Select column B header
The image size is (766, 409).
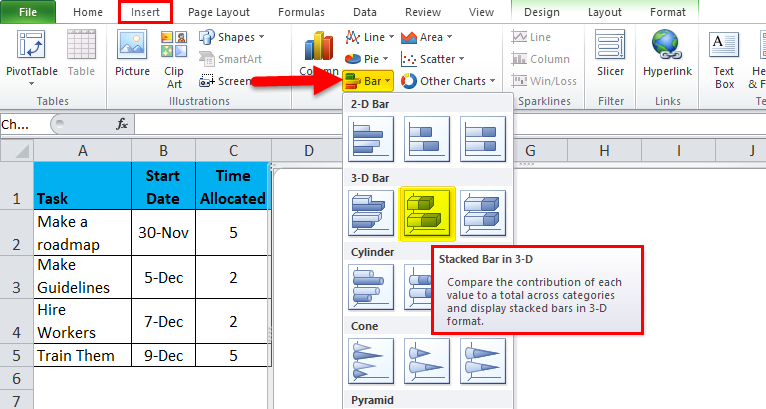click(x=163, y=151)
